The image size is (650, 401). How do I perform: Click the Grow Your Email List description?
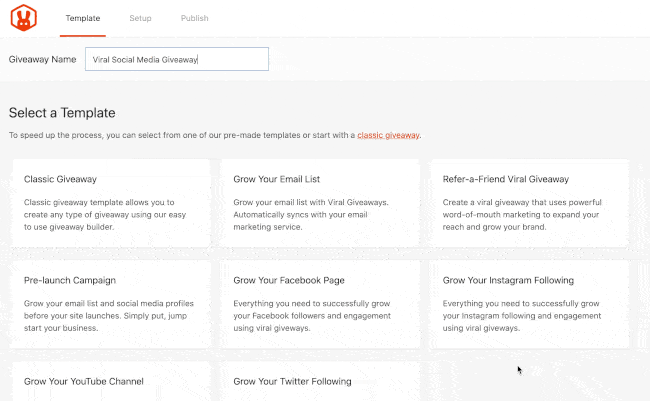(x=311, y=214)
